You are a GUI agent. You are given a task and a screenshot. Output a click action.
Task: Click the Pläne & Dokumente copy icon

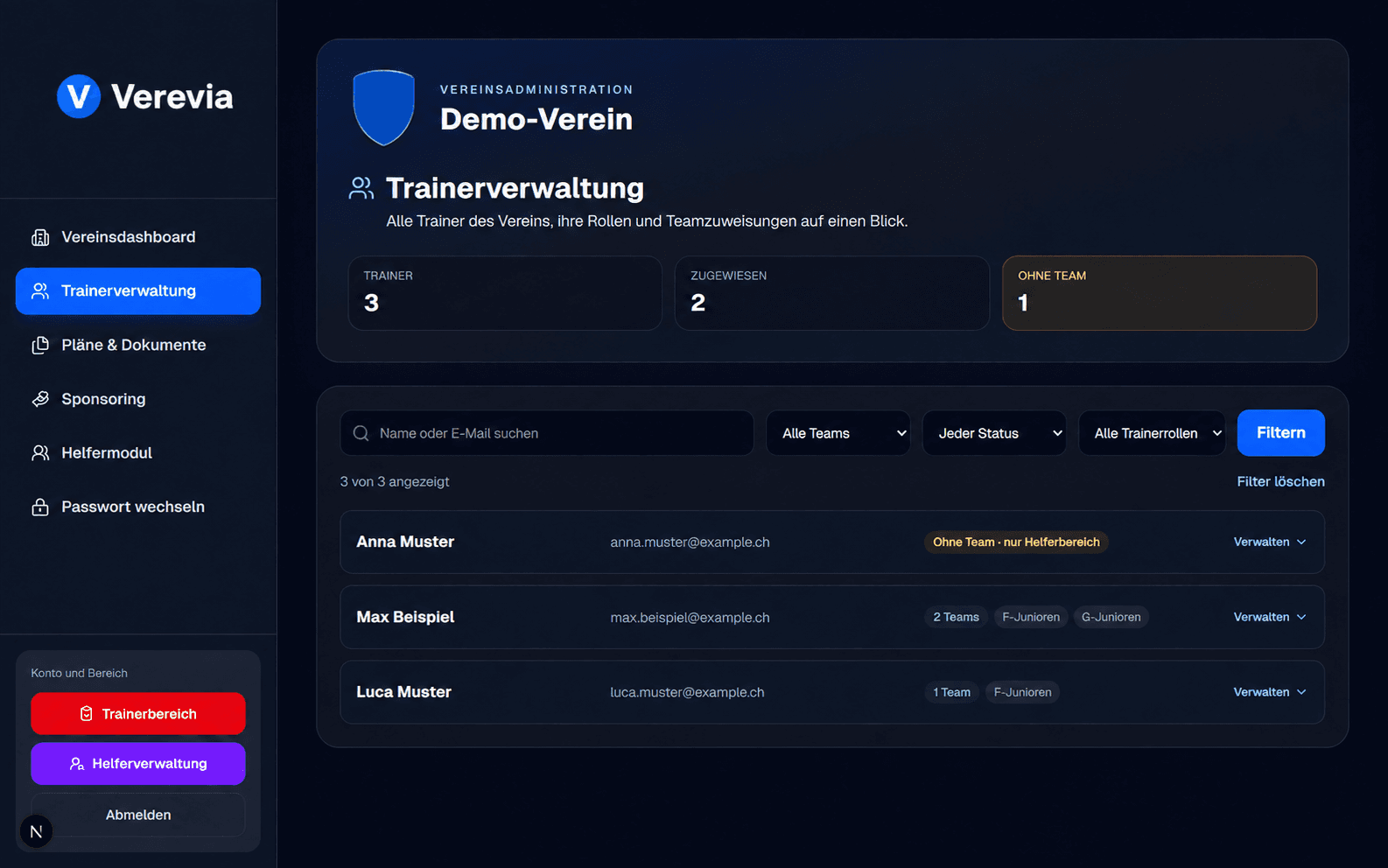click(x=40, y=346)
